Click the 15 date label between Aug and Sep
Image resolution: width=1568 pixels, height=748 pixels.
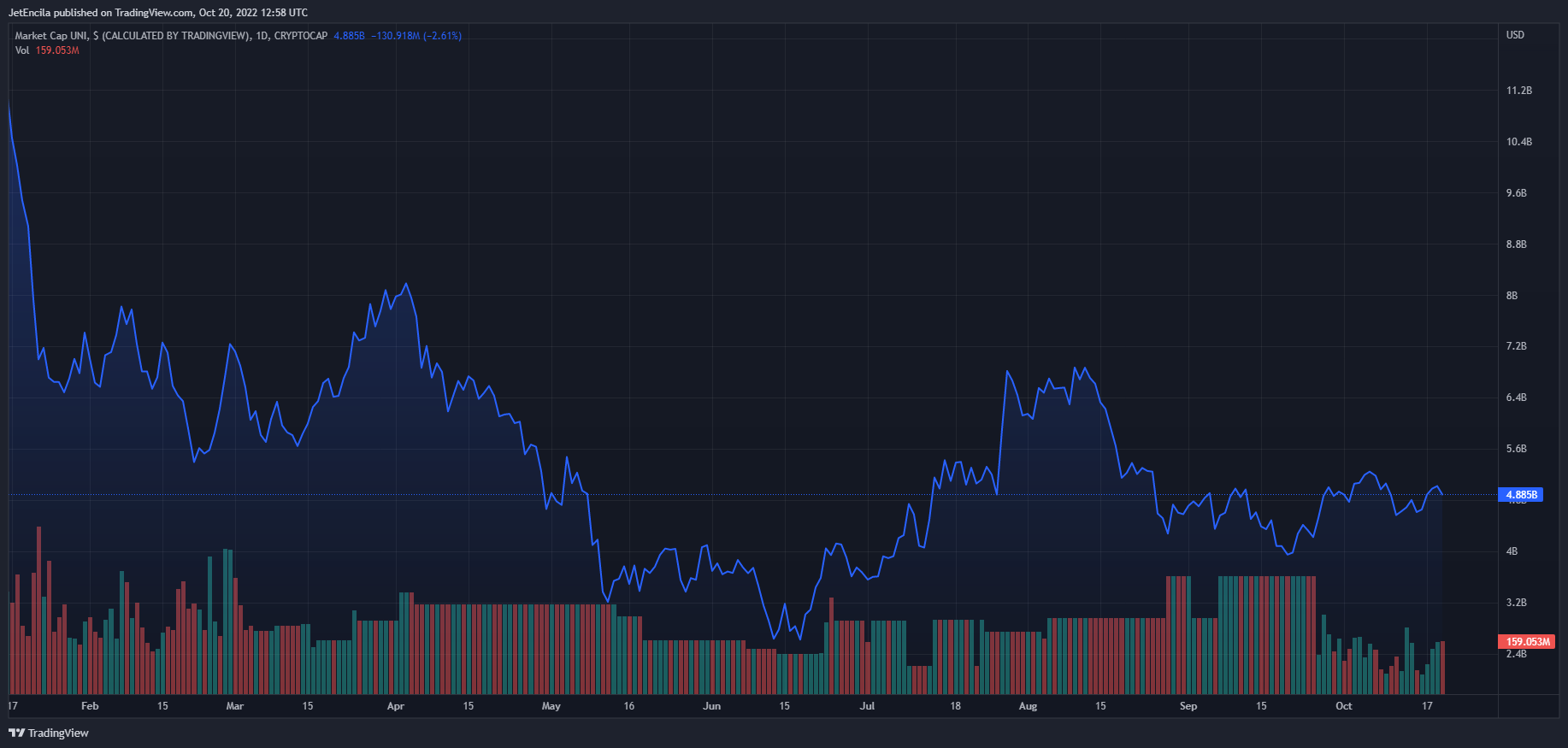point(1100,706)
